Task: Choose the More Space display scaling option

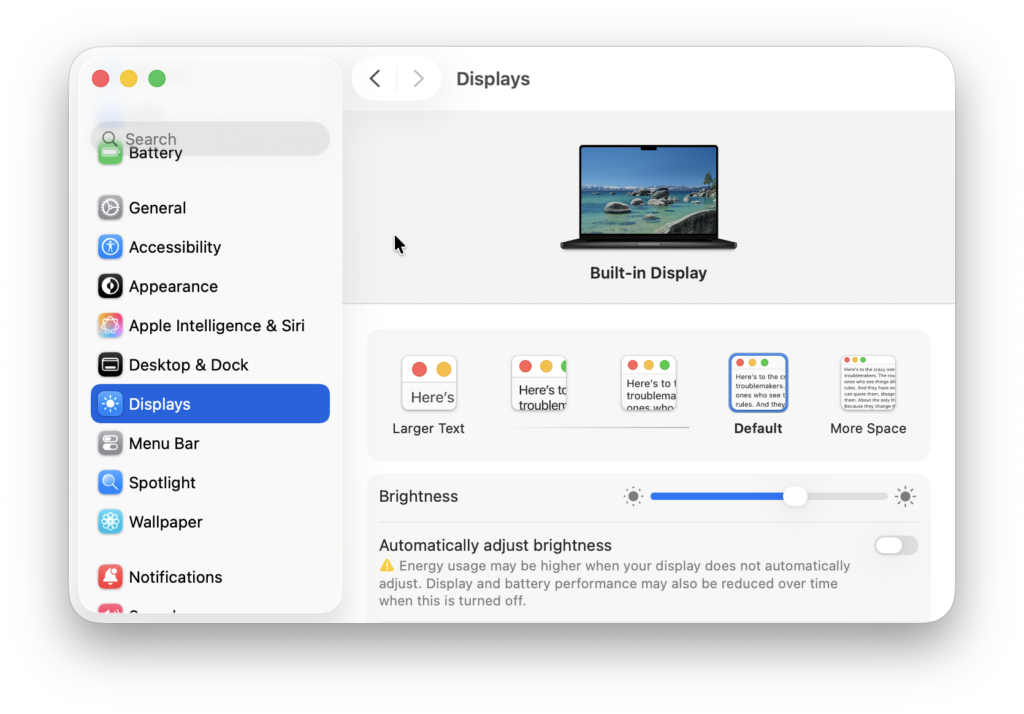Action: click(867, 383)
